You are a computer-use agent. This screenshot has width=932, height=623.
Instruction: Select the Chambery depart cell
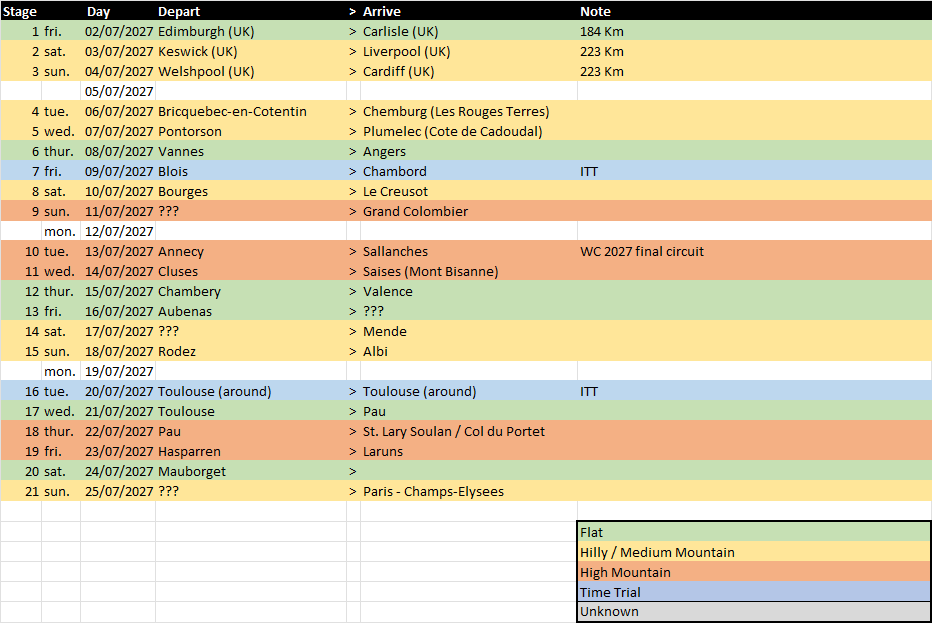pyautogui.click(x=251, y=291)
